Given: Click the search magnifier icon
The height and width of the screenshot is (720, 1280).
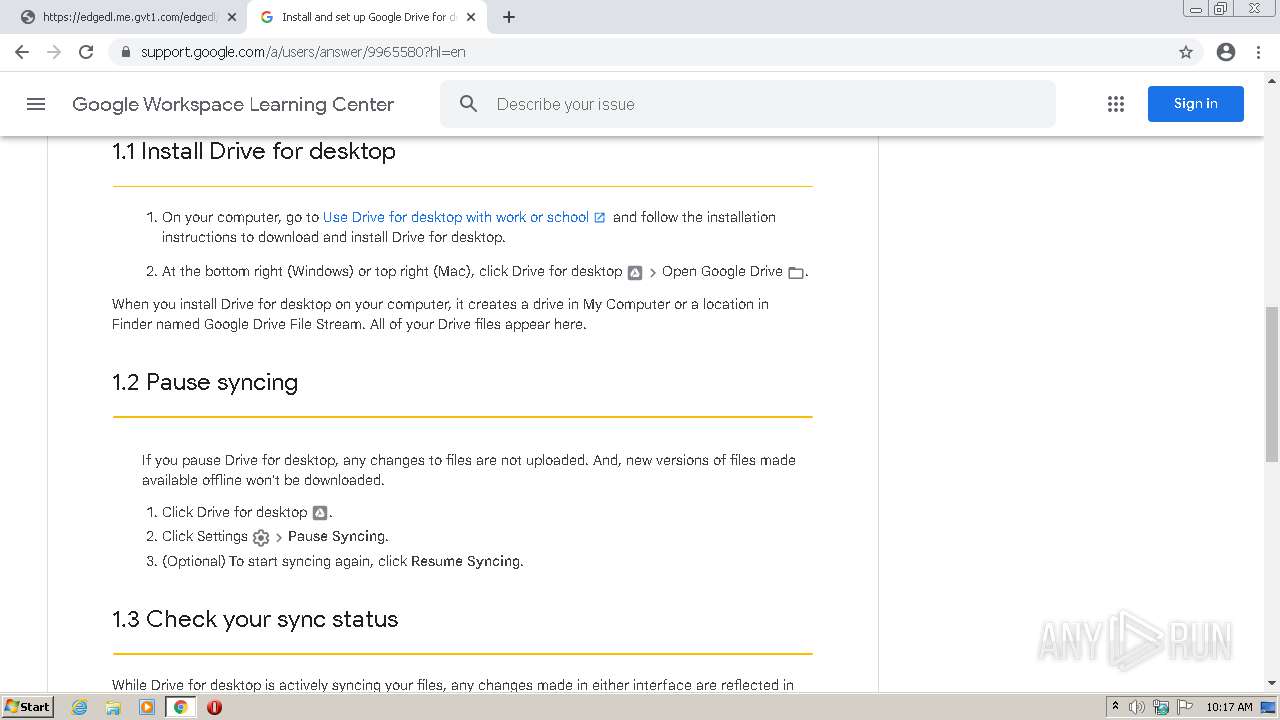Looking at the screenshot, I should (468, 104).
